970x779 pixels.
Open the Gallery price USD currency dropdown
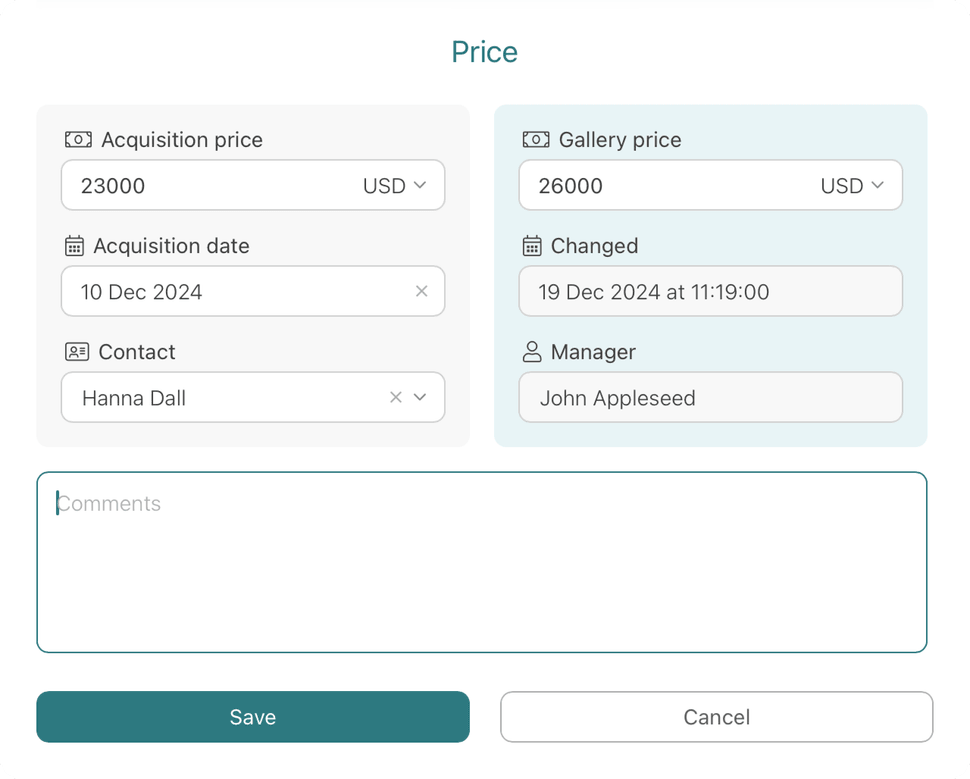point(853,186)
